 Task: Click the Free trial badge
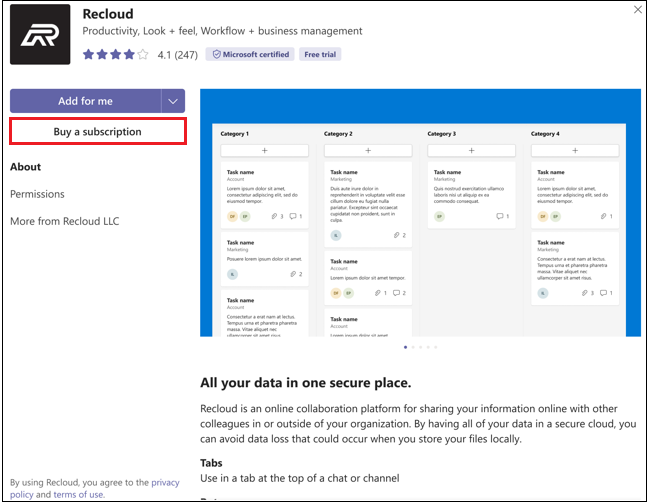click(x=320, y=54)
